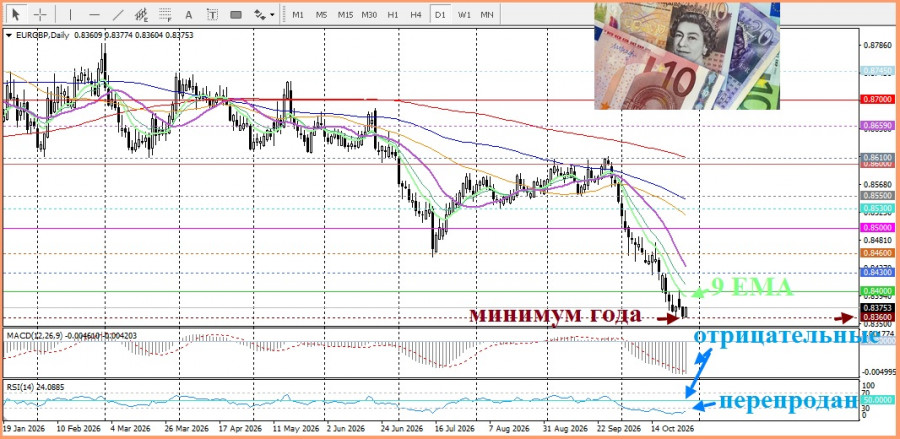
Task: Click the 22 Sep 2026 date label
Action: click(619, 429)
